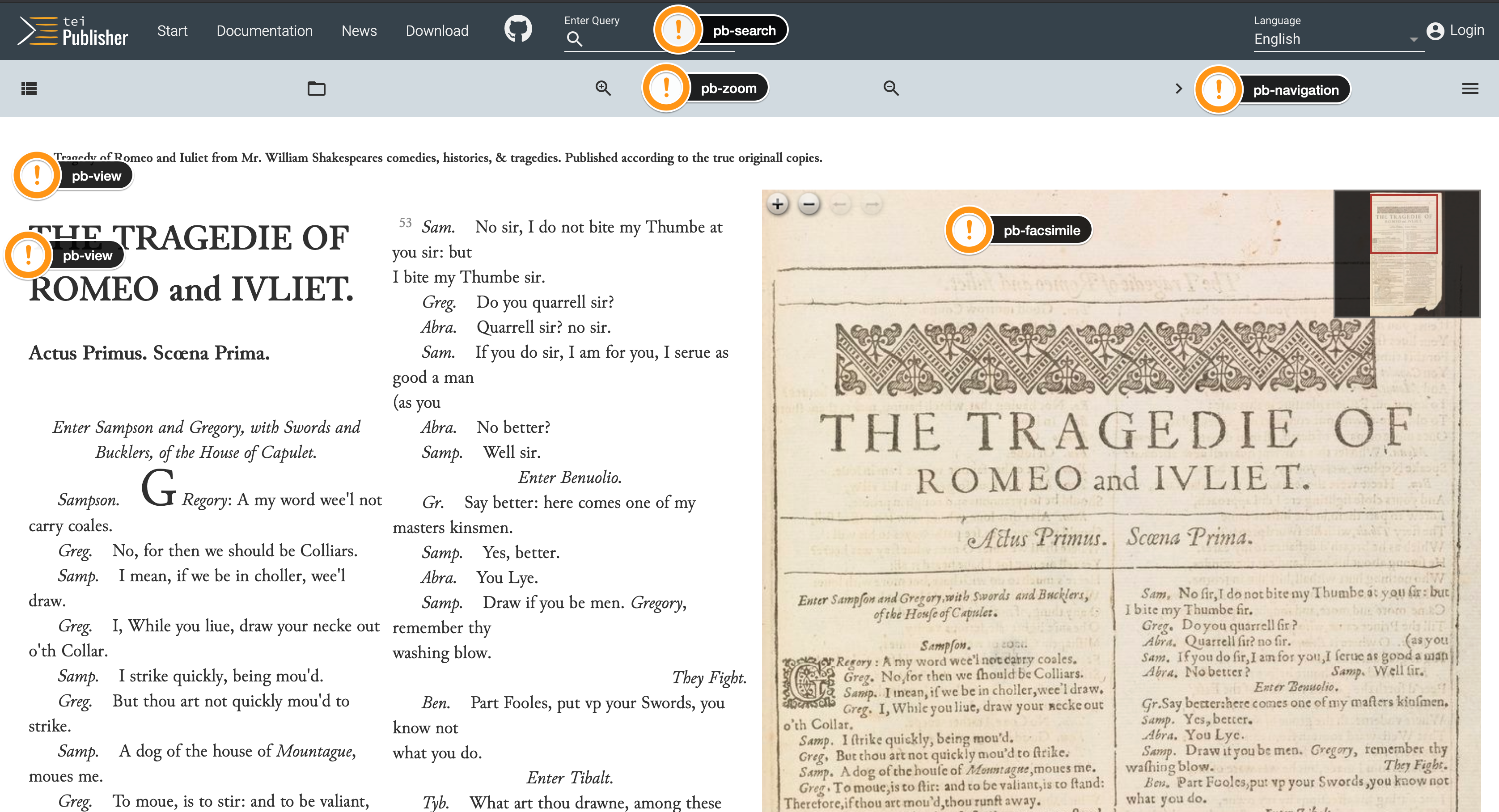The image size is (1499, 812).
Task: Click the facsimile navigator thumbnail
Action: click(1406, 254)
